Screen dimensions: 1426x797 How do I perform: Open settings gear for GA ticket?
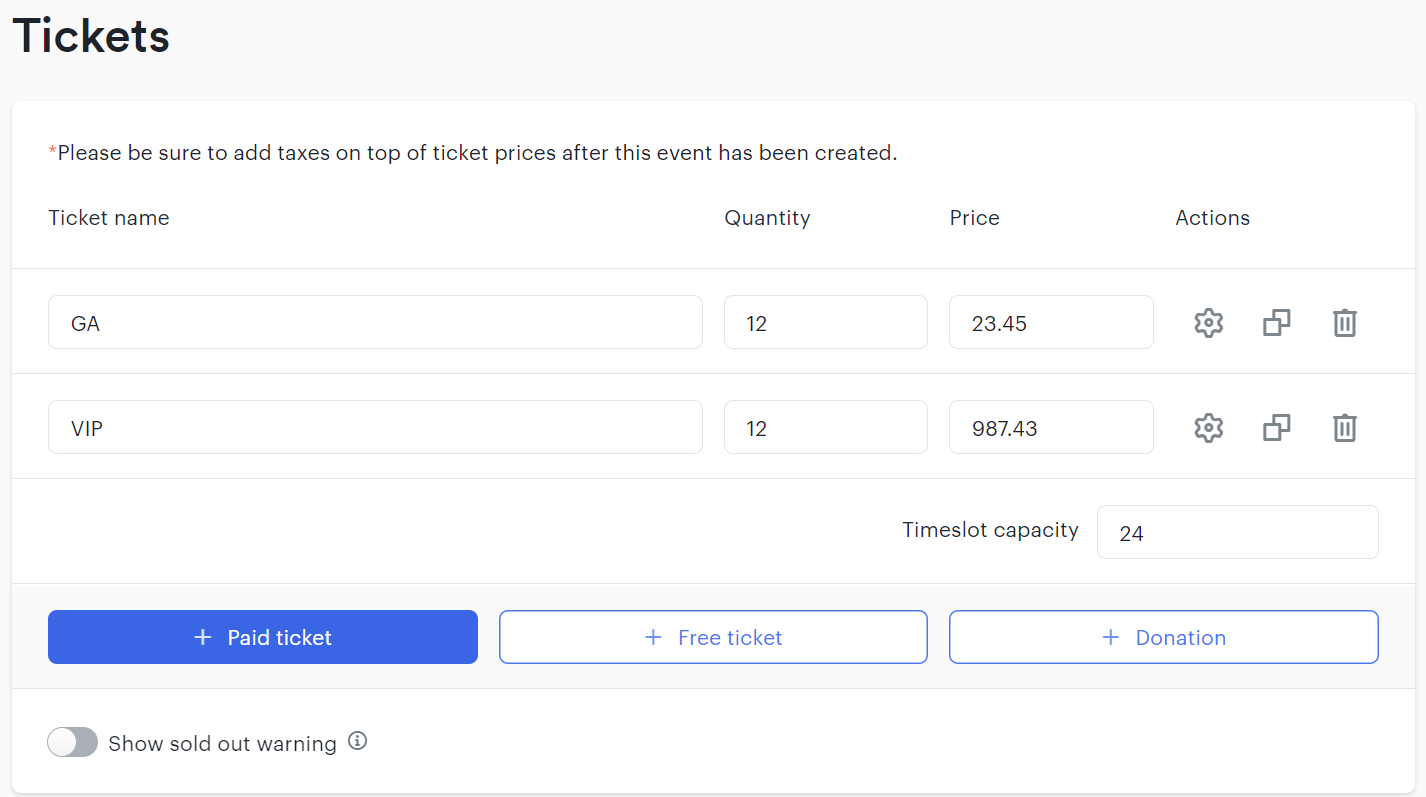click(x=1209, y=323)
